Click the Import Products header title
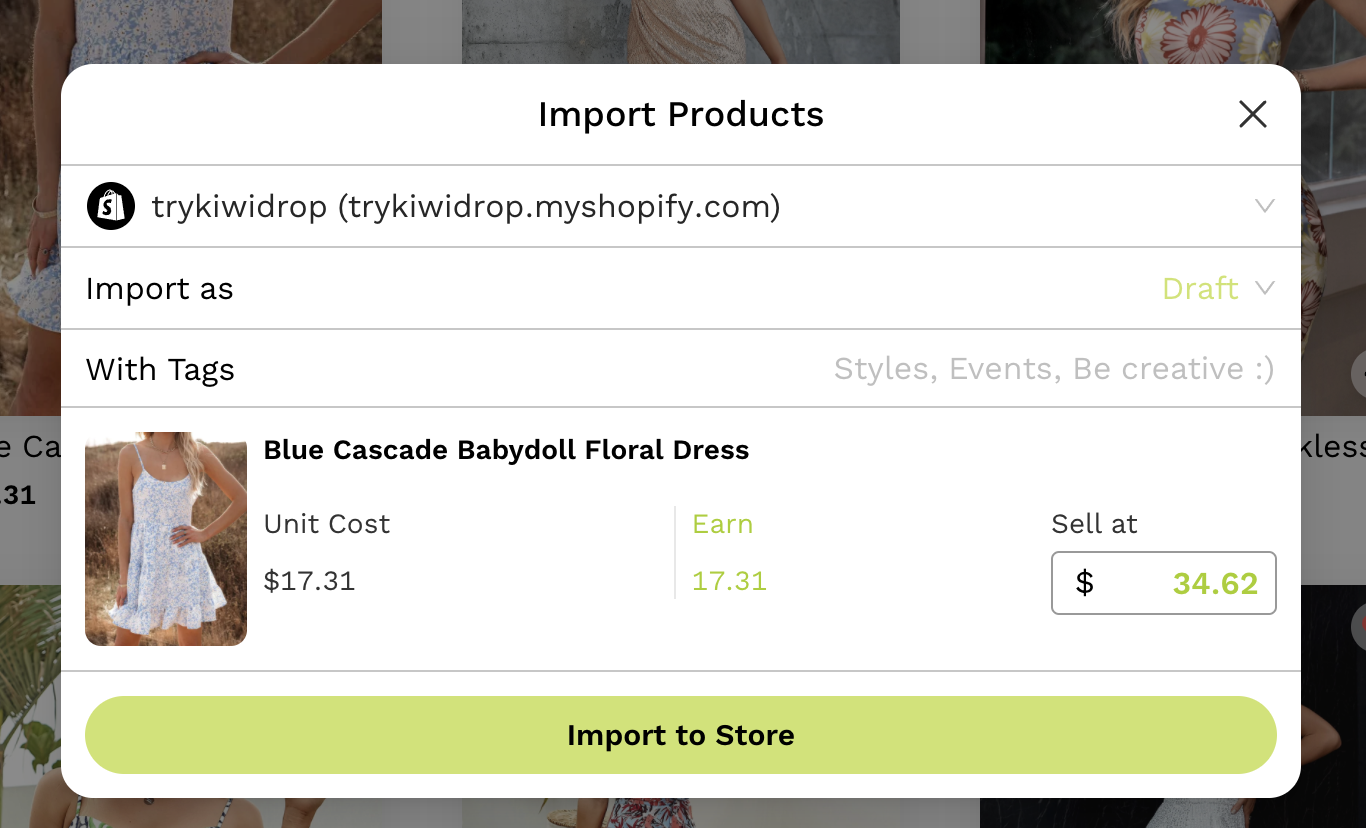This screenshot has width=1366, height=828. coord(681,114)
